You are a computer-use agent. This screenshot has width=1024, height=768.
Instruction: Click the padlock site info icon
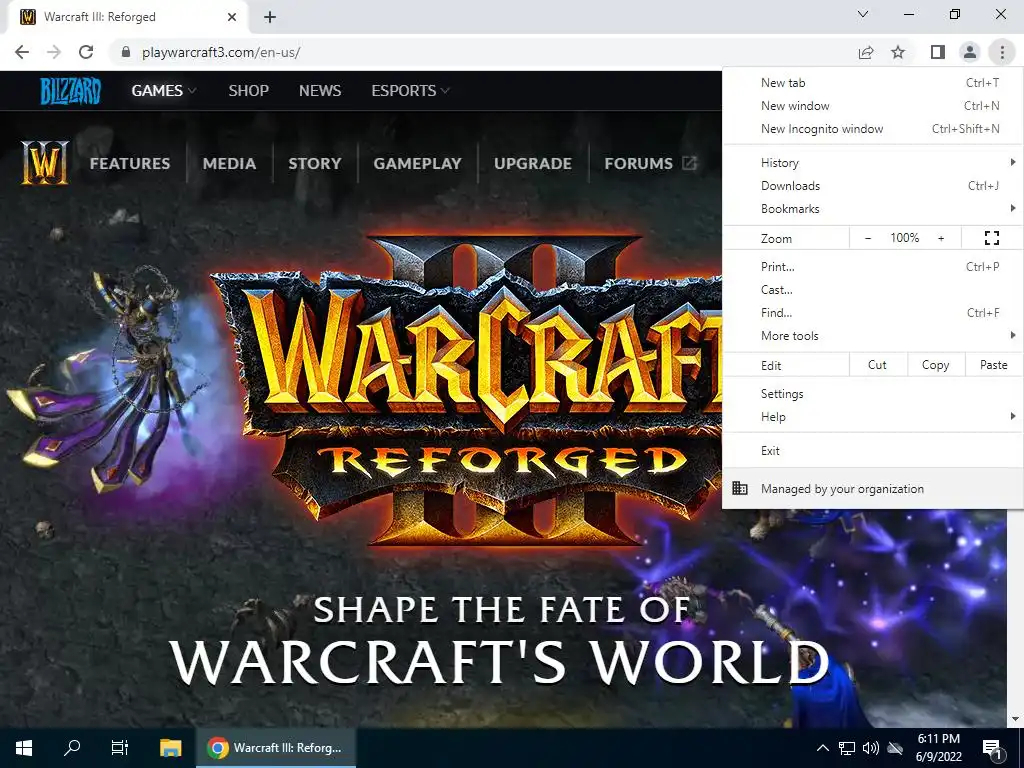(126, 52)
